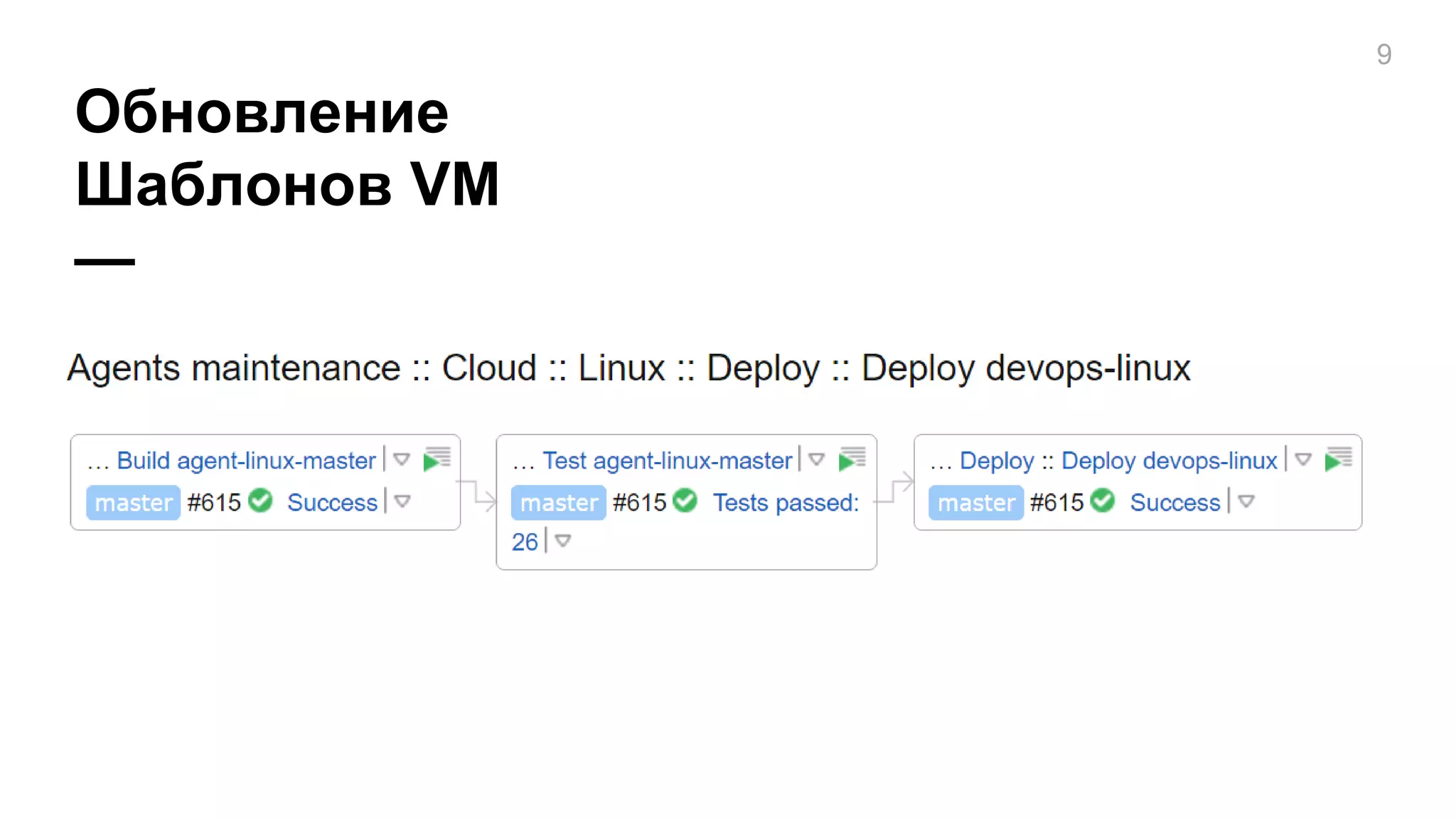Click build number #615 in Build card
1456x819 pixels.
click(x=214, y=503)
